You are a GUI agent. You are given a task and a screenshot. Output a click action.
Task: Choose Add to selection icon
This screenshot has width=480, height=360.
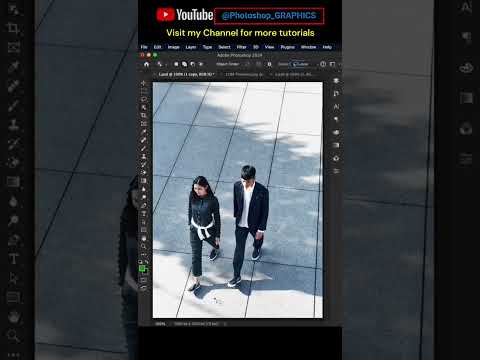[184, 64]
